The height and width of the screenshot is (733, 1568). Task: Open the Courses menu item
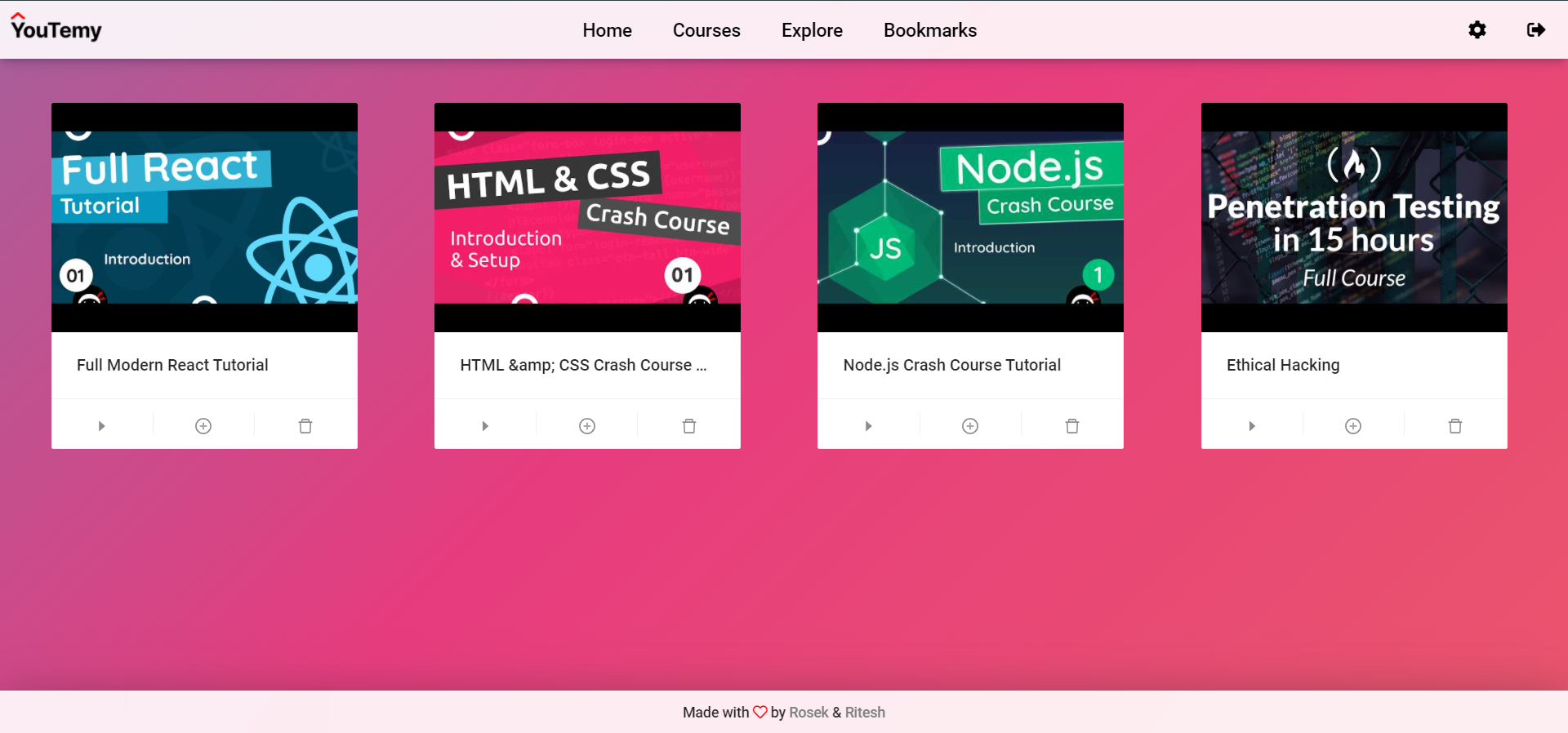coord(706,30)
